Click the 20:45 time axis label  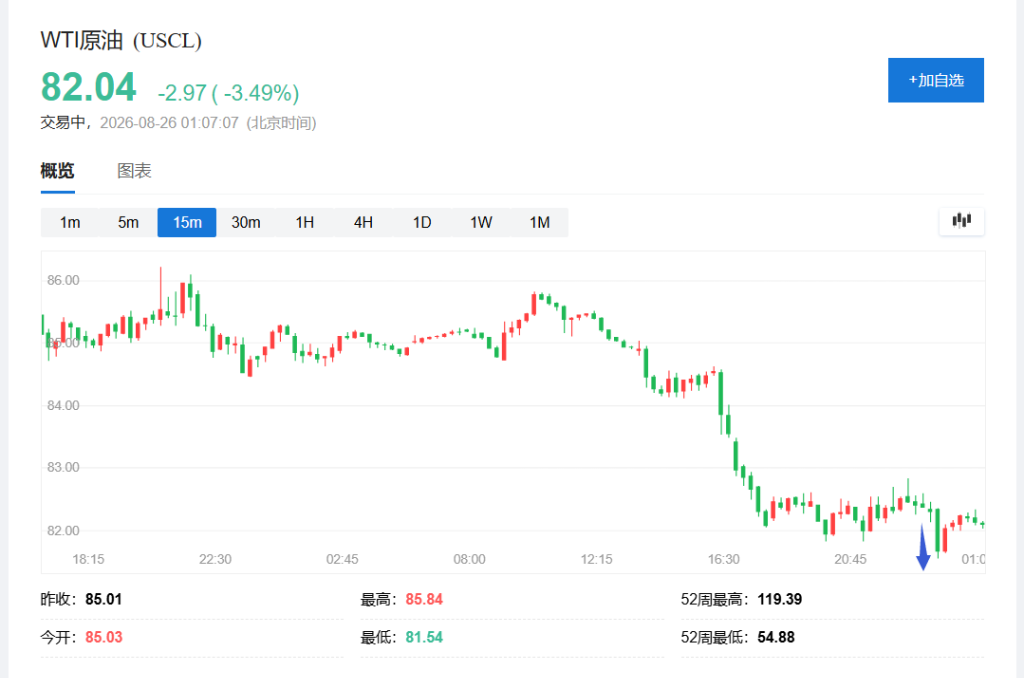click(x=850, y=559)
